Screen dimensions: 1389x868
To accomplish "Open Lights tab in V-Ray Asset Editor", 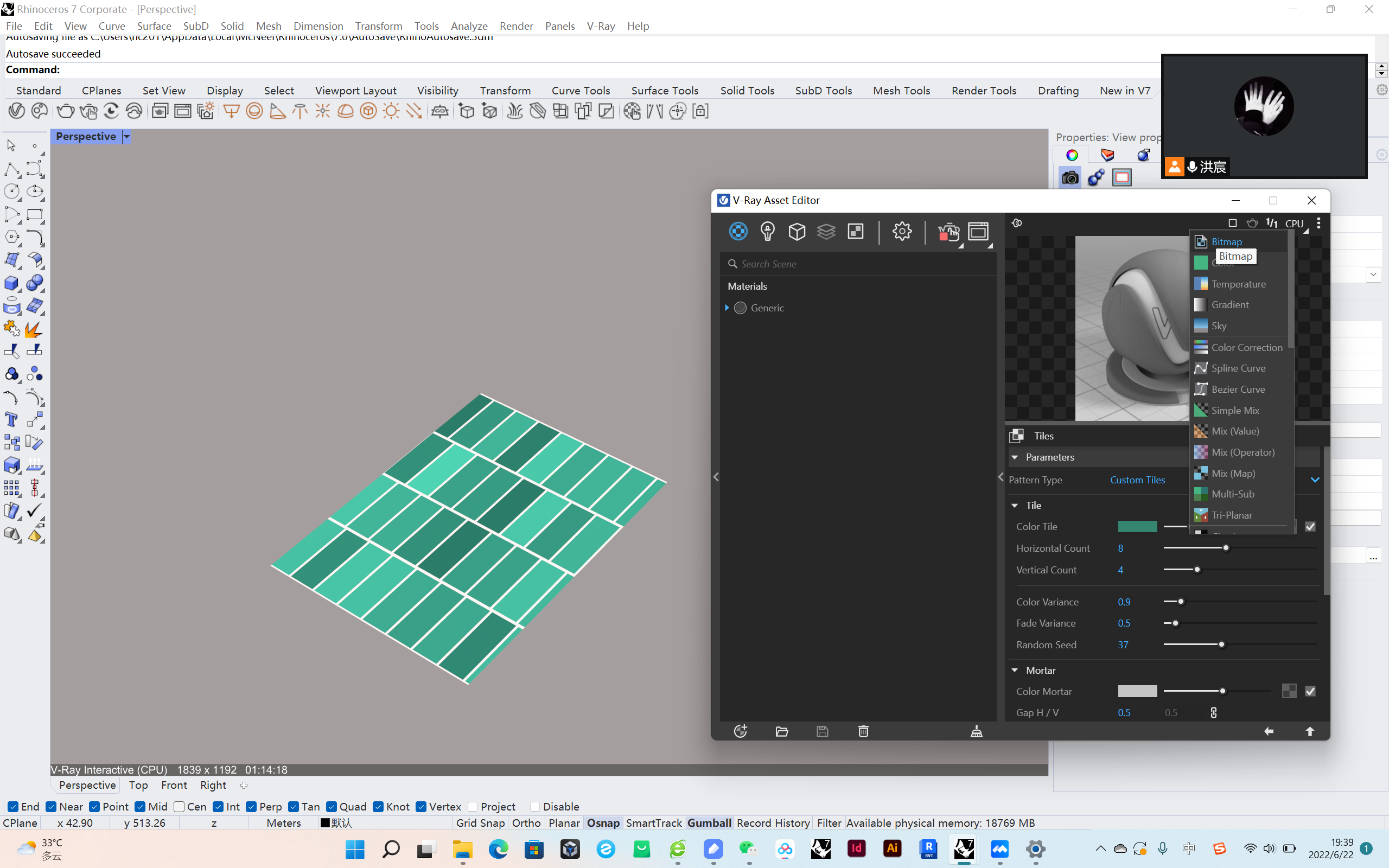I will [x=767, y=231].
